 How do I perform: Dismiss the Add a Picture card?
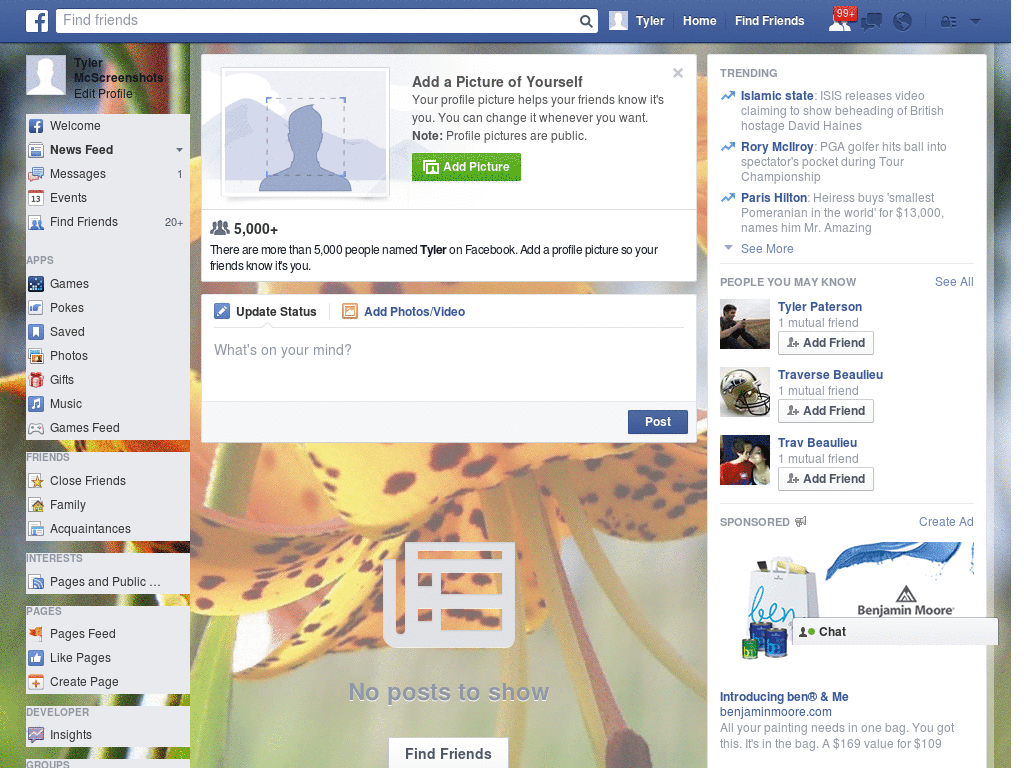click(x=678, y=73)
